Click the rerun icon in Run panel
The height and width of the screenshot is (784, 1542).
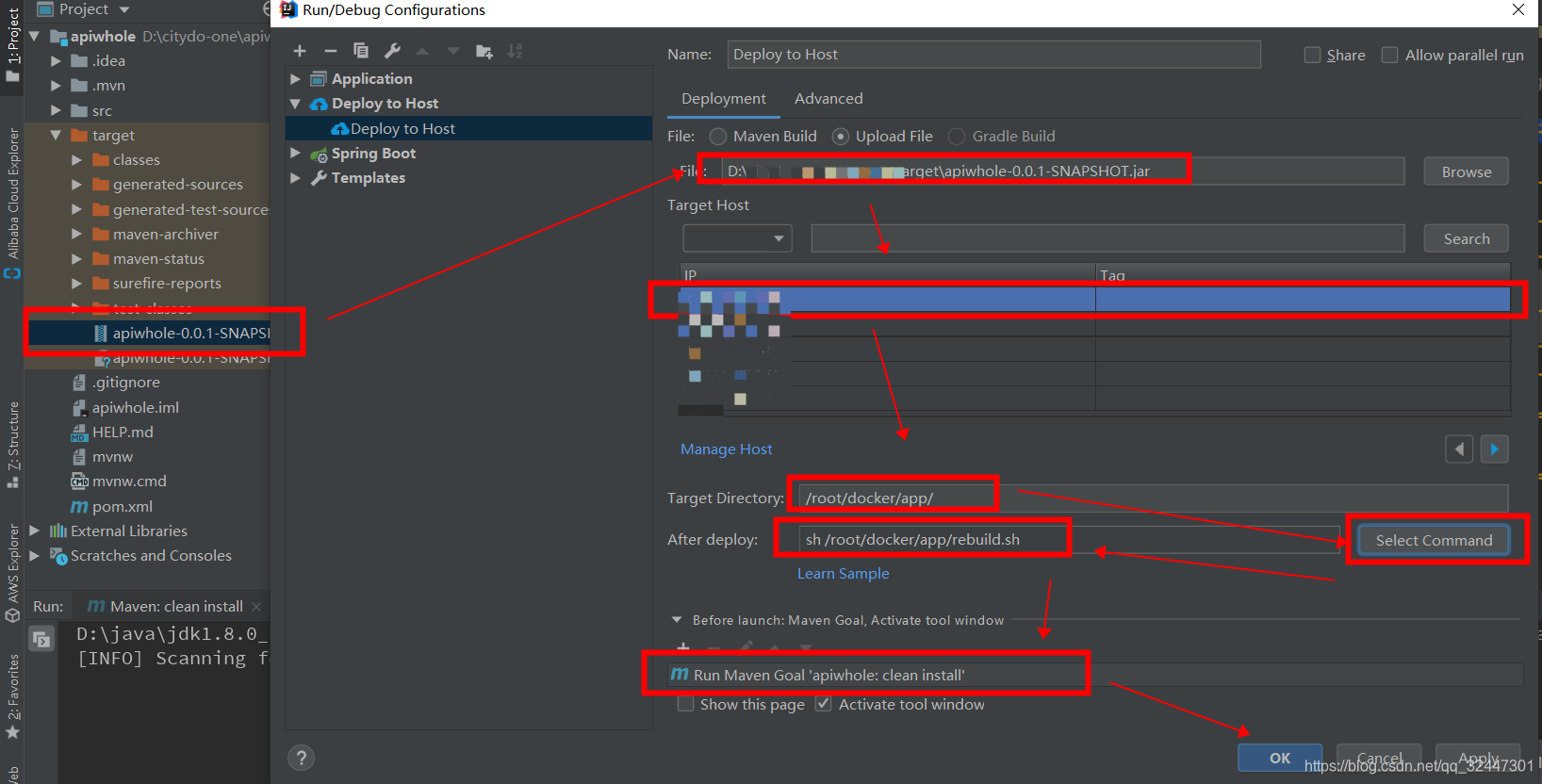coord(41,640)
